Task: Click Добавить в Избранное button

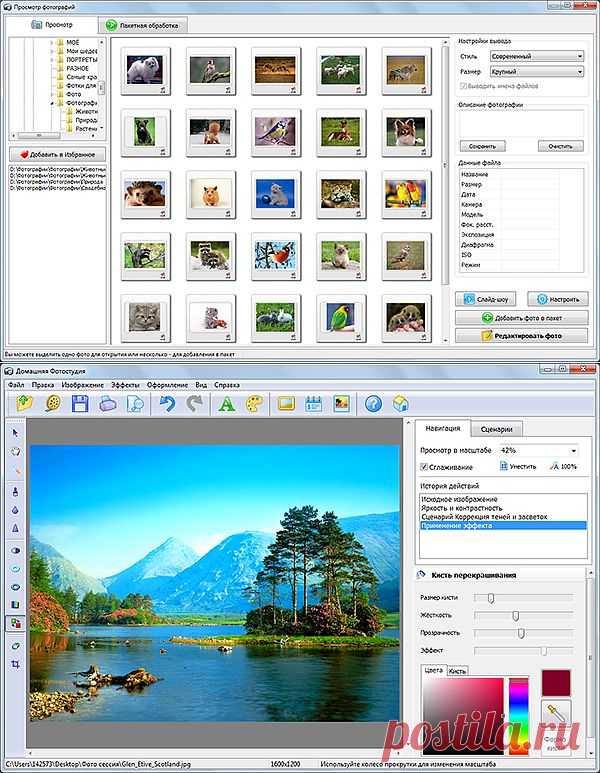Action: pyautogui.click(x=57, y=154)
